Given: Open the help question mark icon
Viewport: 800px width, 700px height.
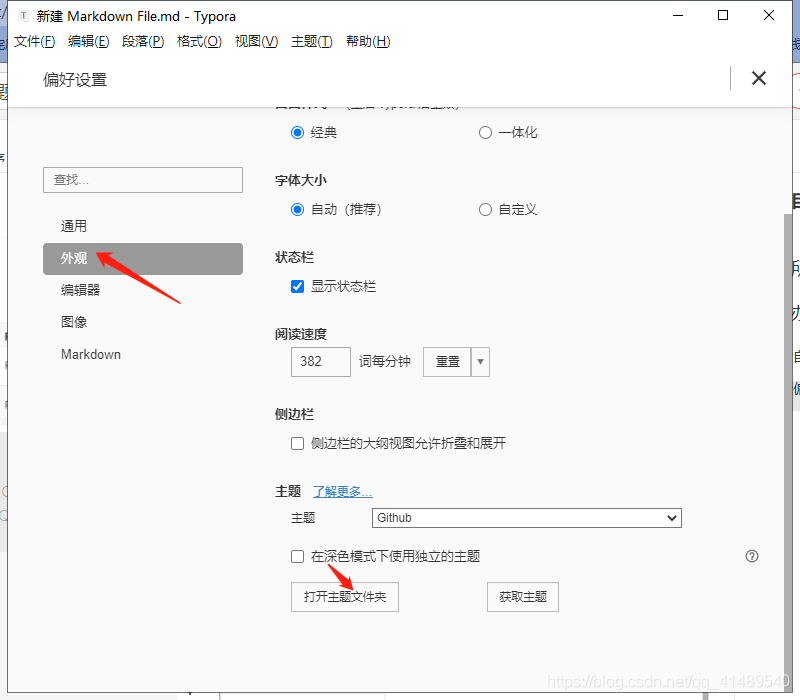Looking at the screenshot, I should [x=752, y=556].
